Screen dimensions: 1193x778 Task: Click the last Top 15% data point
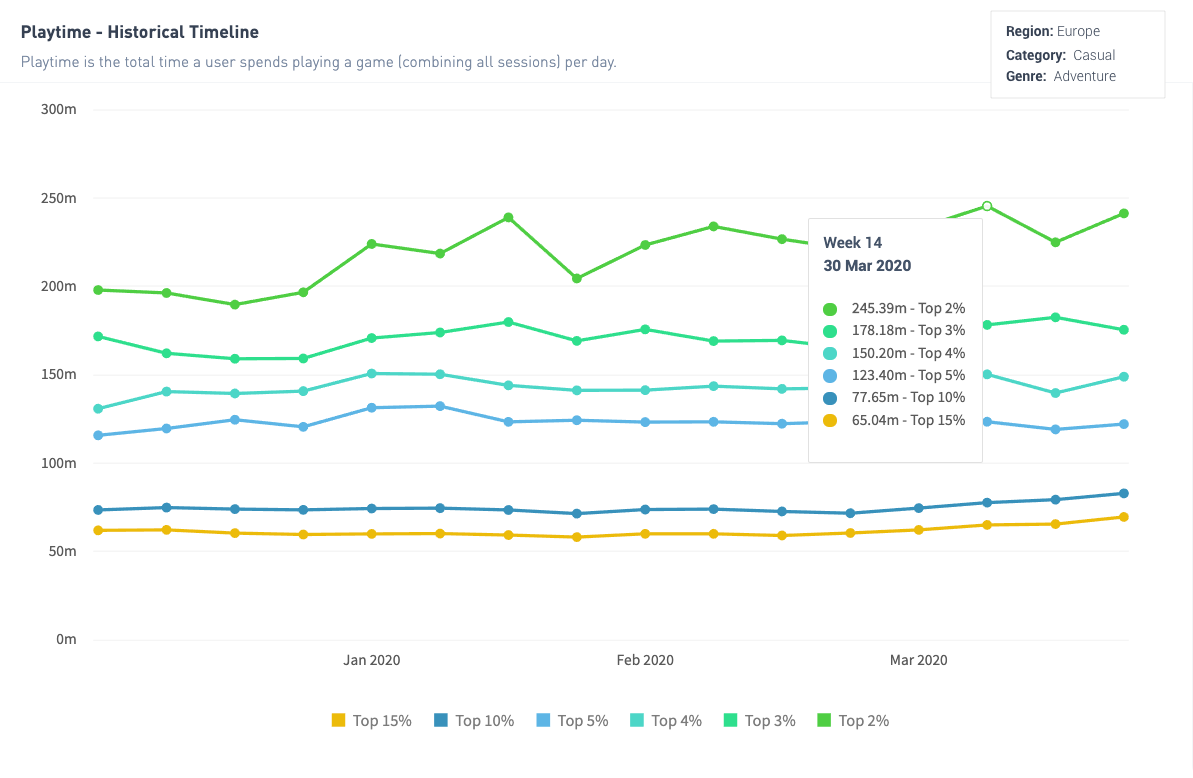point(1124,517)
